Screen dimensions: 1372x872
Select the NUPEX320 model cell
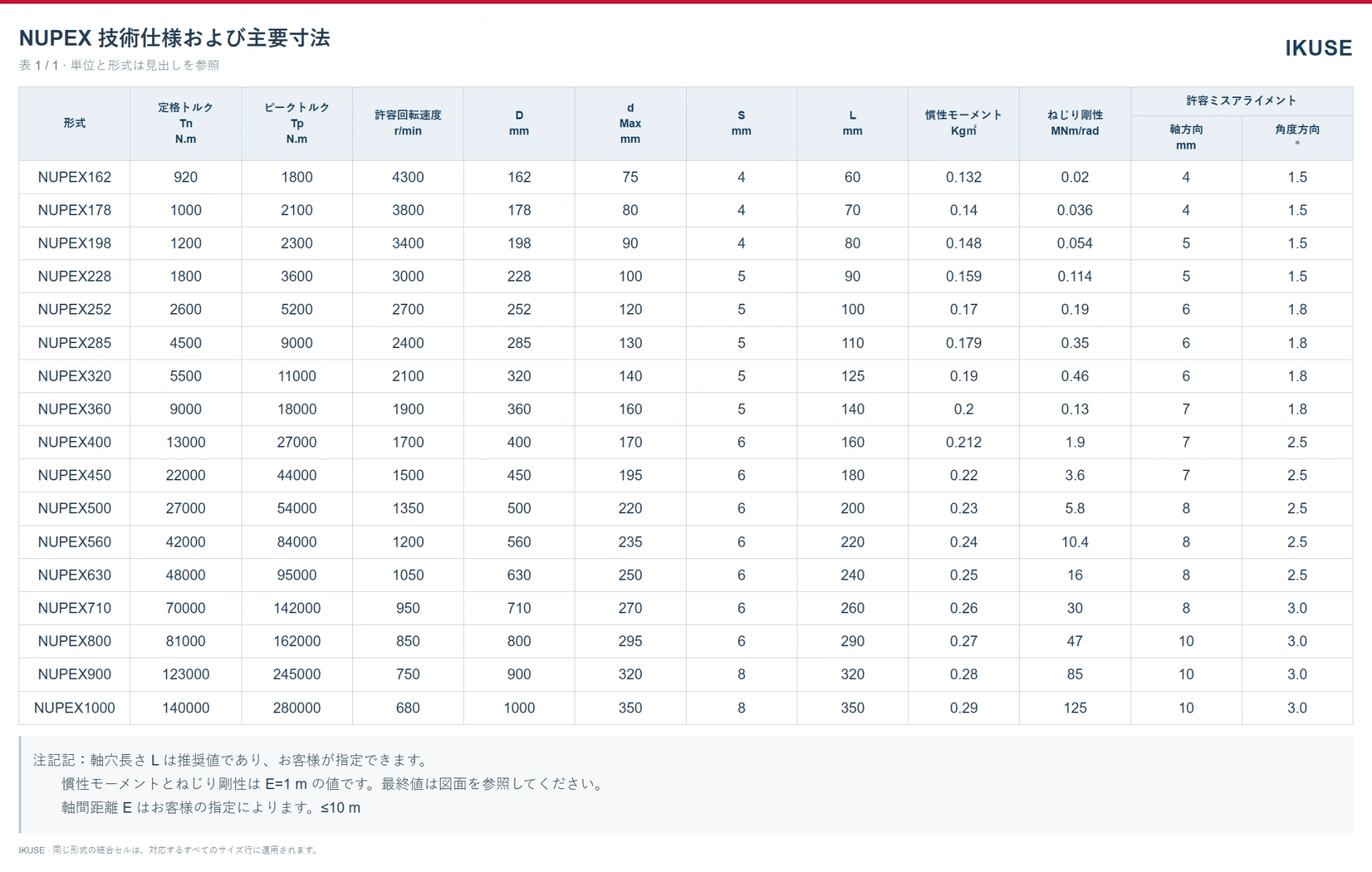74,376
